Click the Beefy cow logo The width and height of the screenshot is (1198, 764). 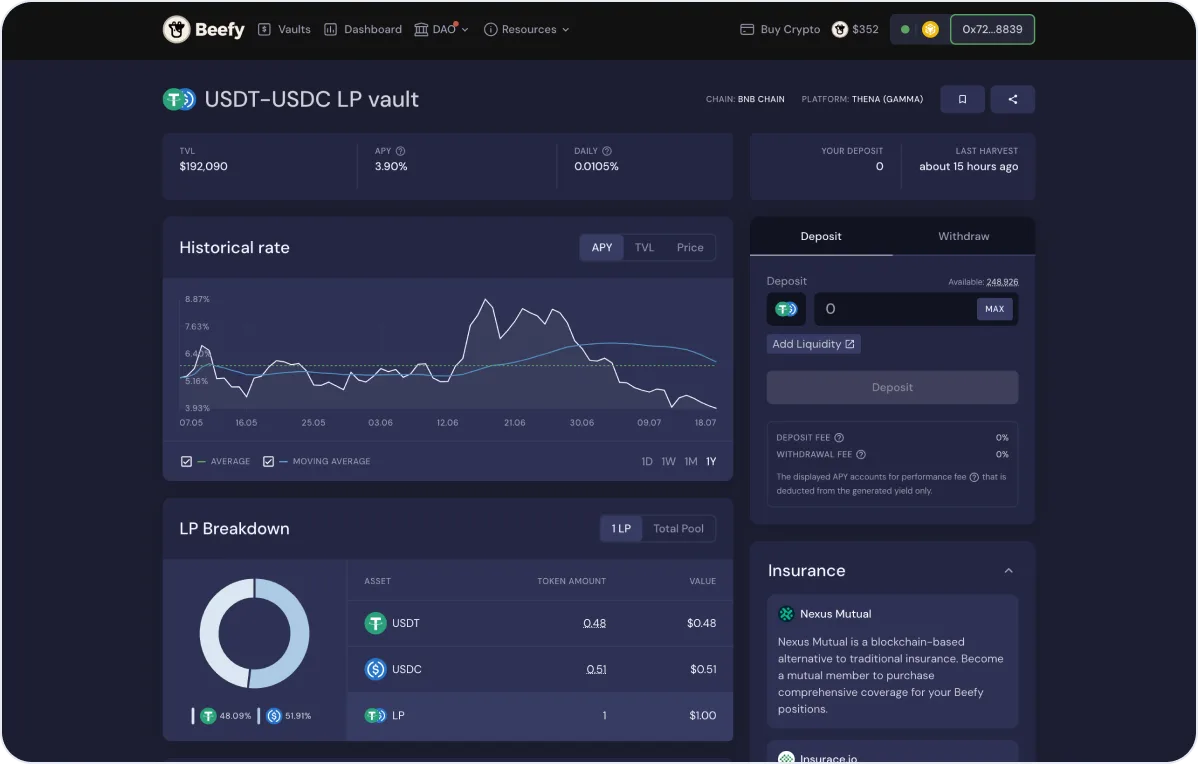[x=176, y=30]
